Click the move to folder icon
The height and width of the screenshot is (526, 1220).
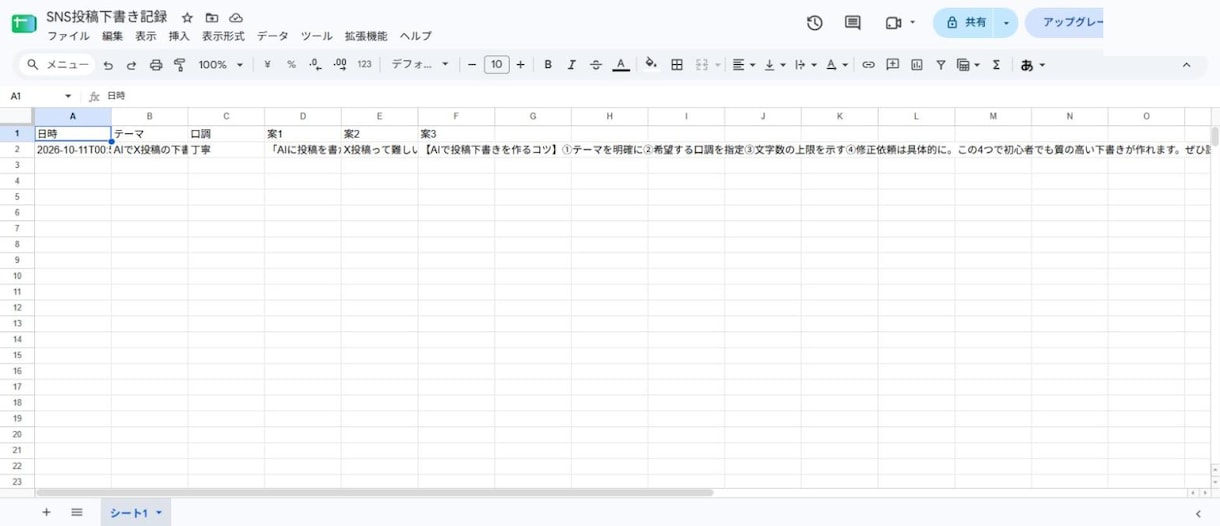211,18
